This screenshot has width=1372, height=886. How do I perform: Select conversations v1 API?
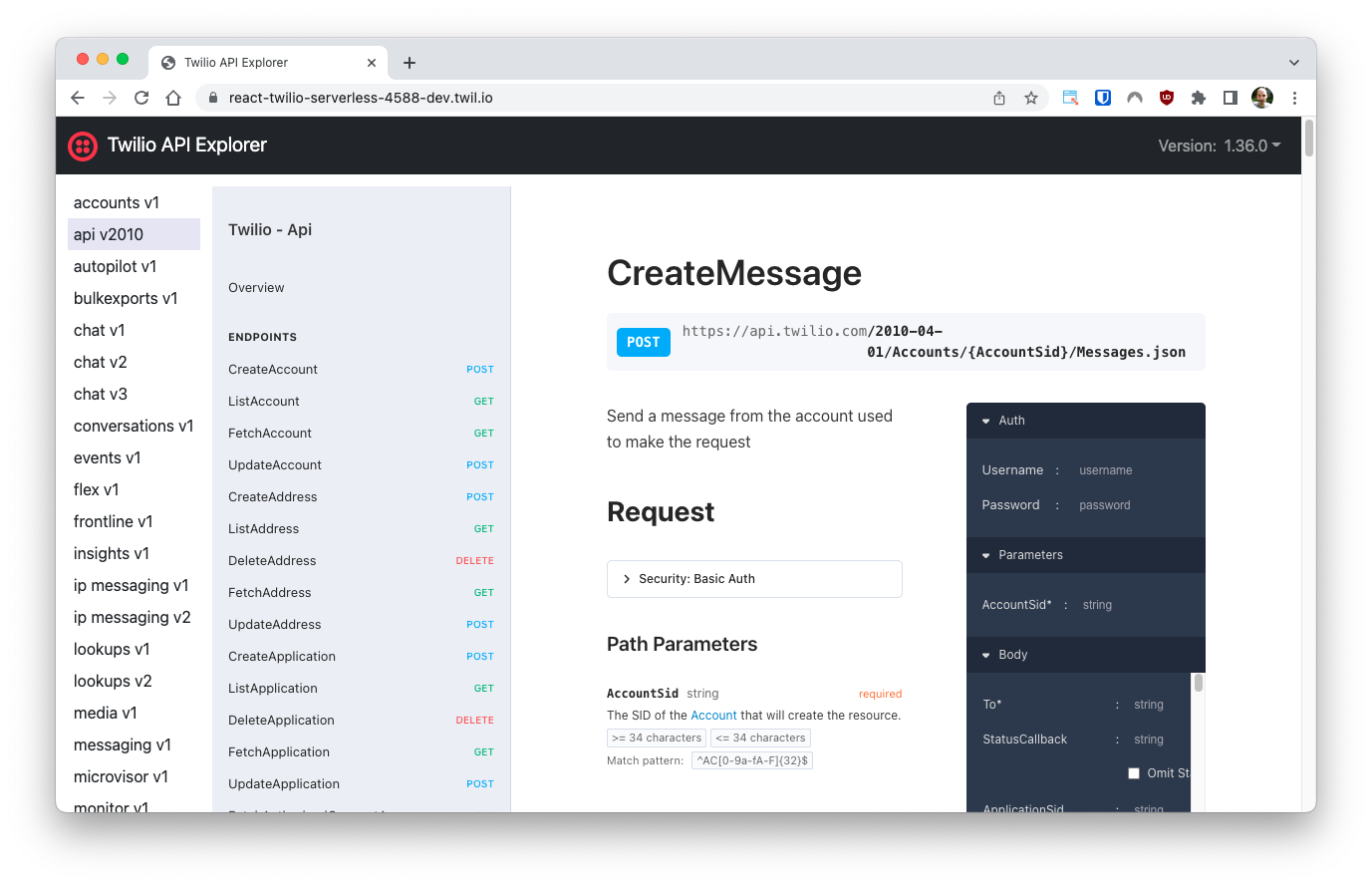tap(134, 426)
